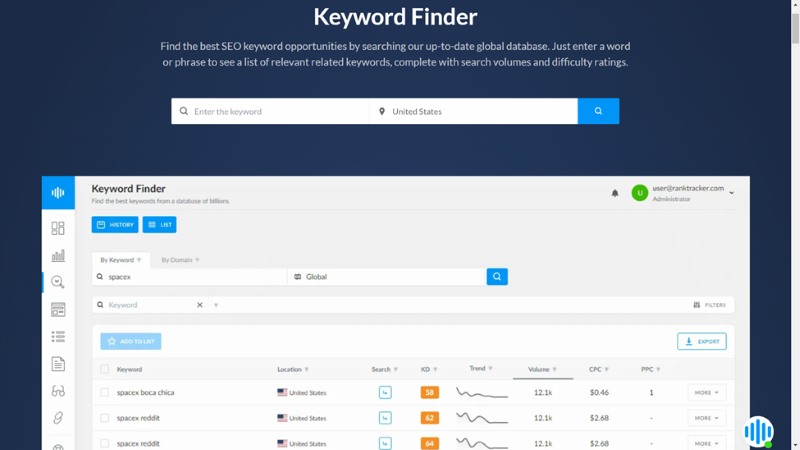Viewport: 800px width, 450px height.
Task: Sort by the KD column header
Action: tap(429, 369)
